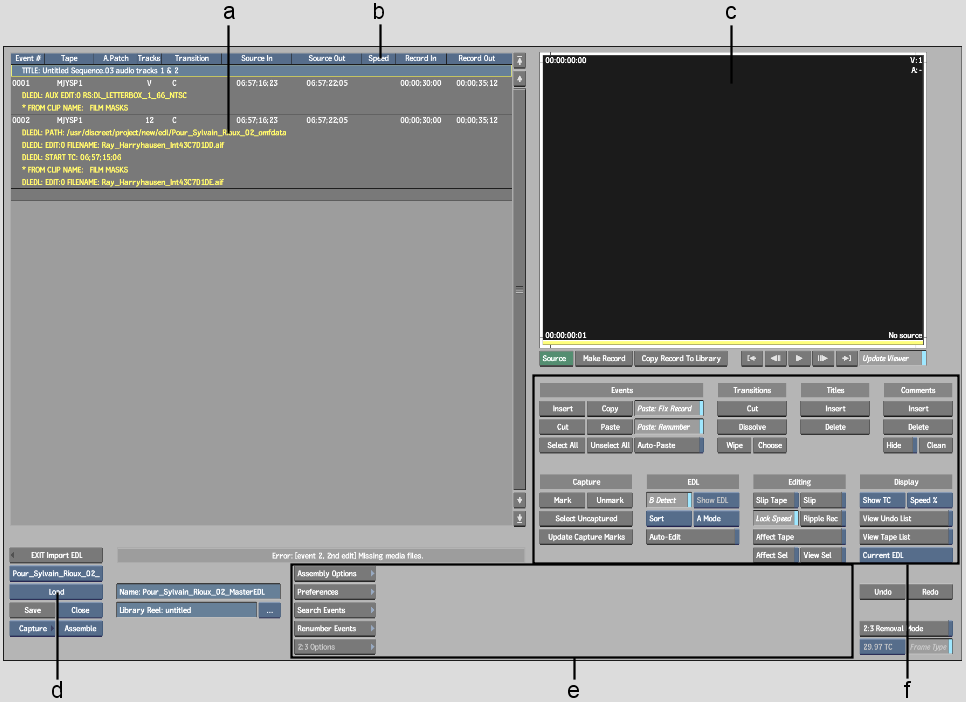Select event 0001 in the EDL list
966x702 pixels.
click(261, 83)
